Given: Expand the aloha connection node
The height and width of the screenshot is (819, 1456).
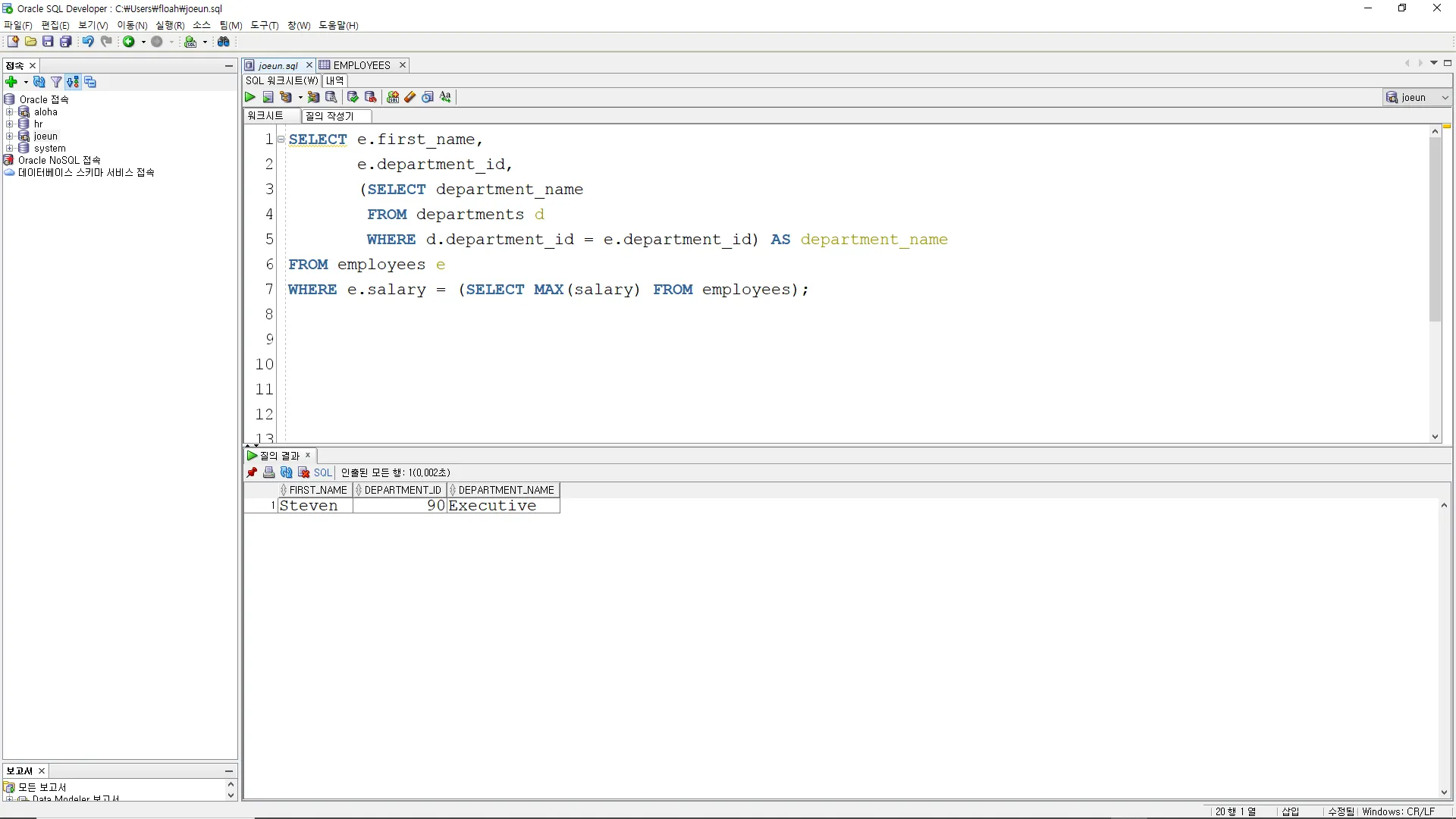Looking at the screenshot, I should pos(10,111).
